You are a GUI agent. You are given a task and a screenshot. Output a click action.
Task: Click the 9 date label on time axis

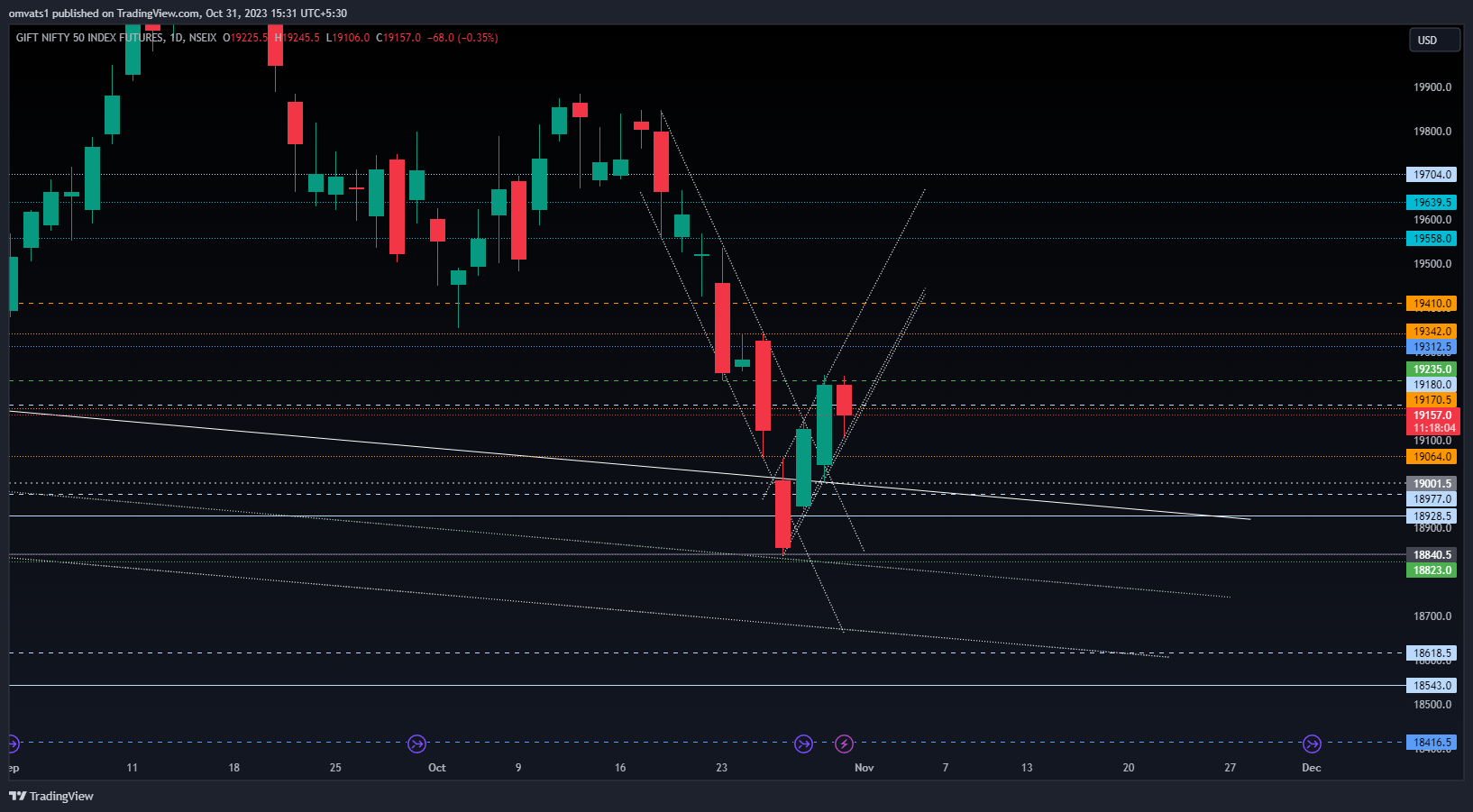point(518,768)
